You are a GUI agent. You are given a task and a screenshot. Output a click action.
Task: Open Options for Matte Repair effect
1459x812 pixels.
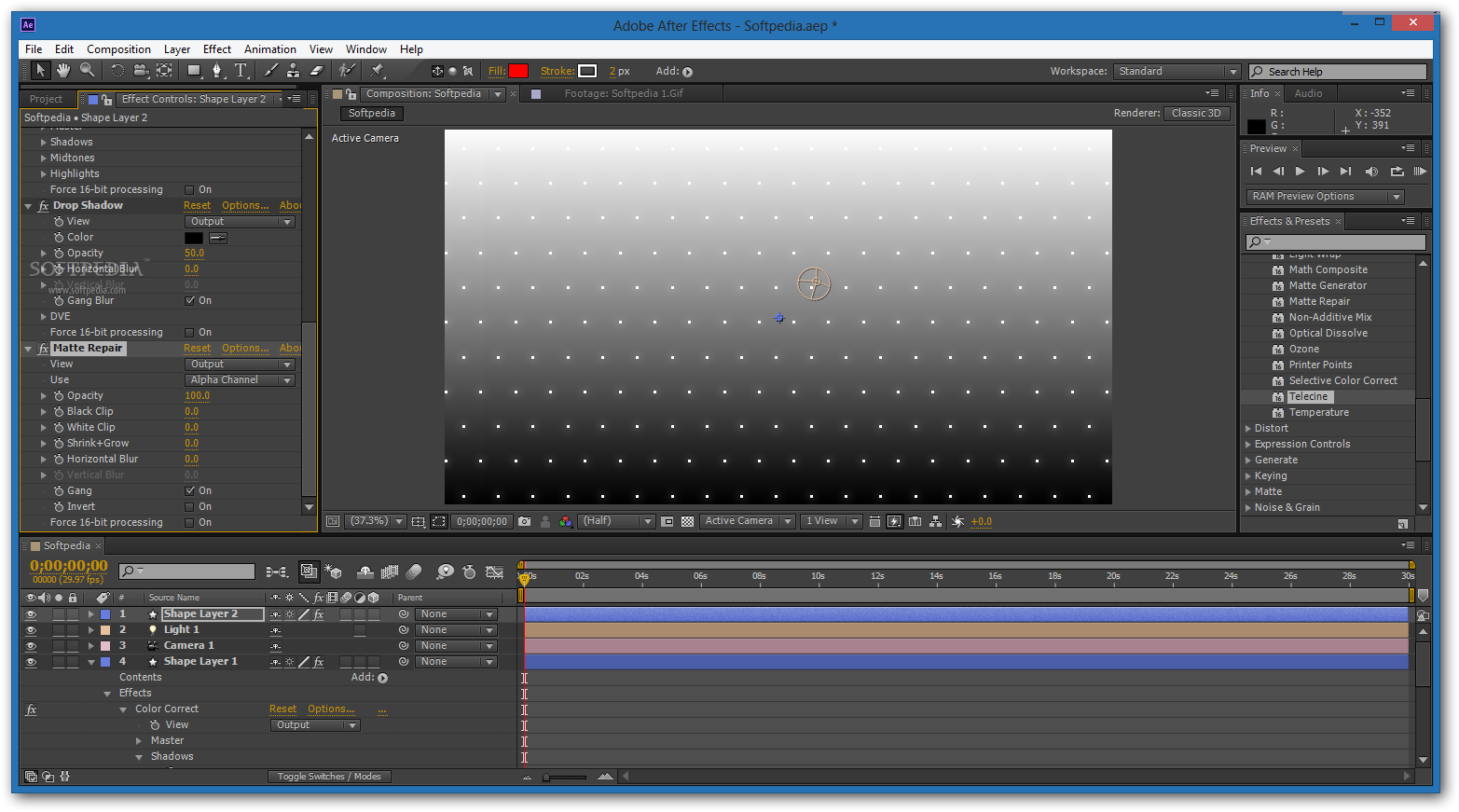click(245, 349)
